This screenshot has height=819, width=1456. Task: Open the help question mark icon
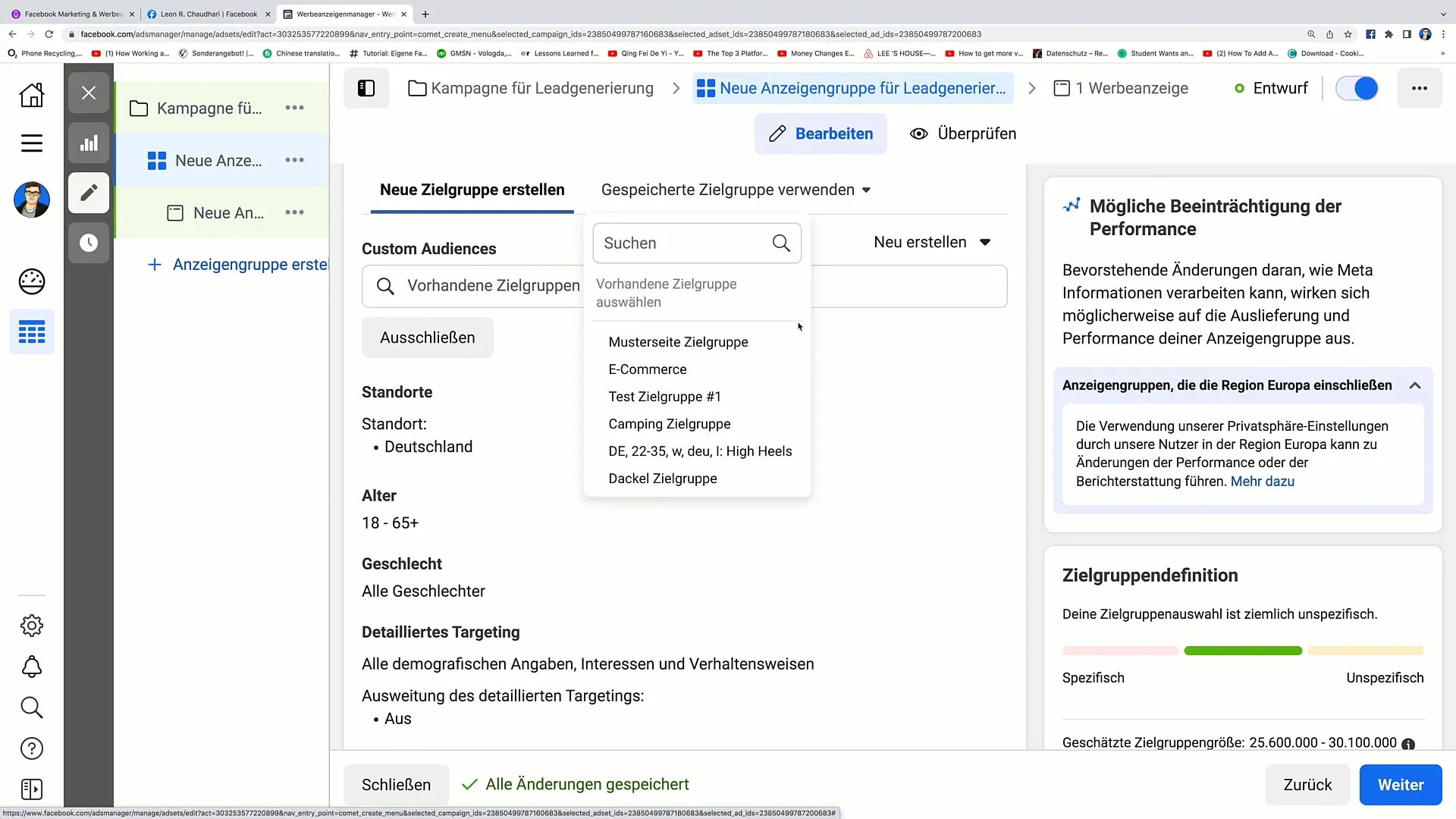click(32, 748)
